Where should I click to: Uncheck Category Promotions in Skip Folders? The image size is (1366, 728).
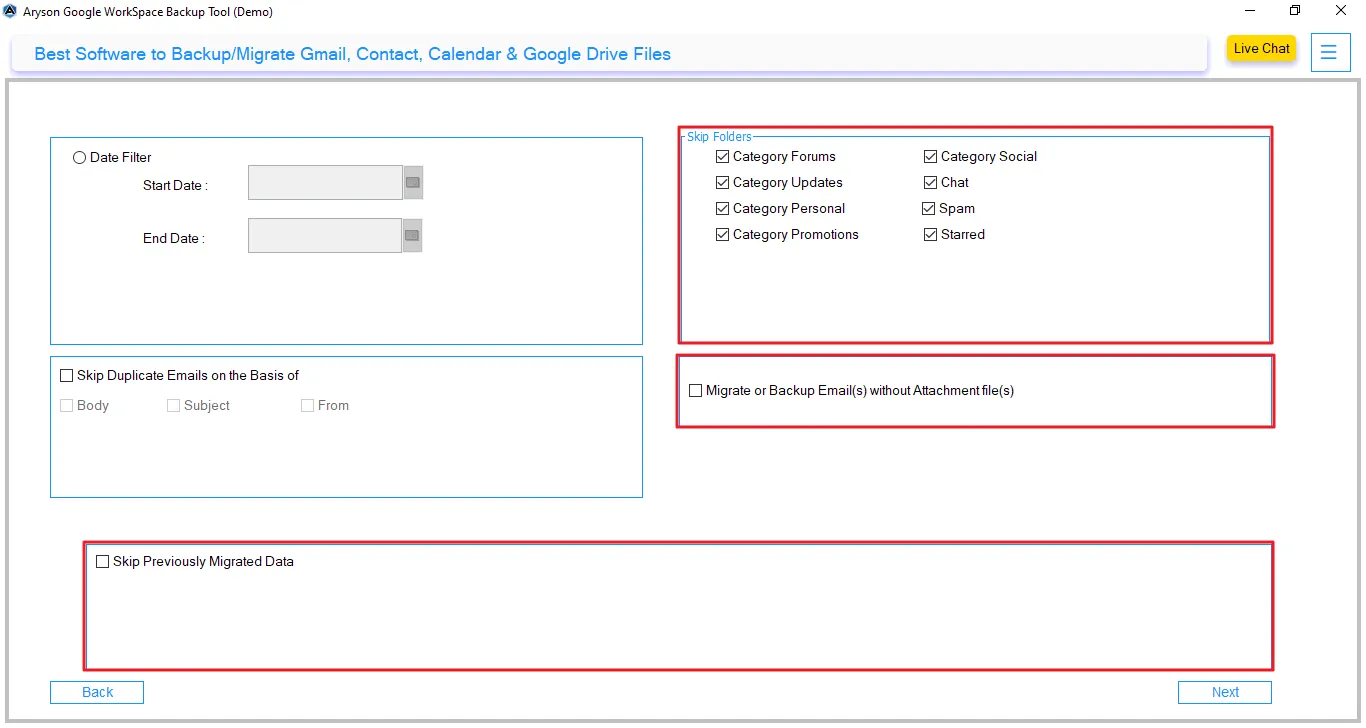pos(722,234)
